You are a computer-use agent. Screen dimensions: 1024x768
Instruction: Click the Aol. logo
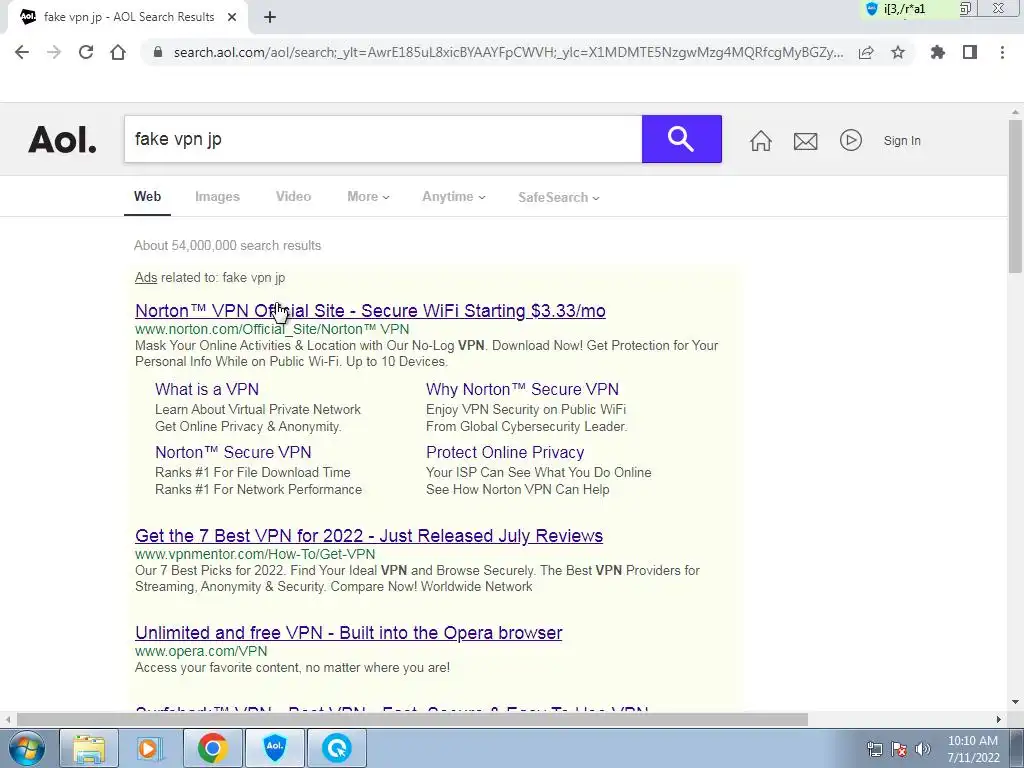click(62, 140)
